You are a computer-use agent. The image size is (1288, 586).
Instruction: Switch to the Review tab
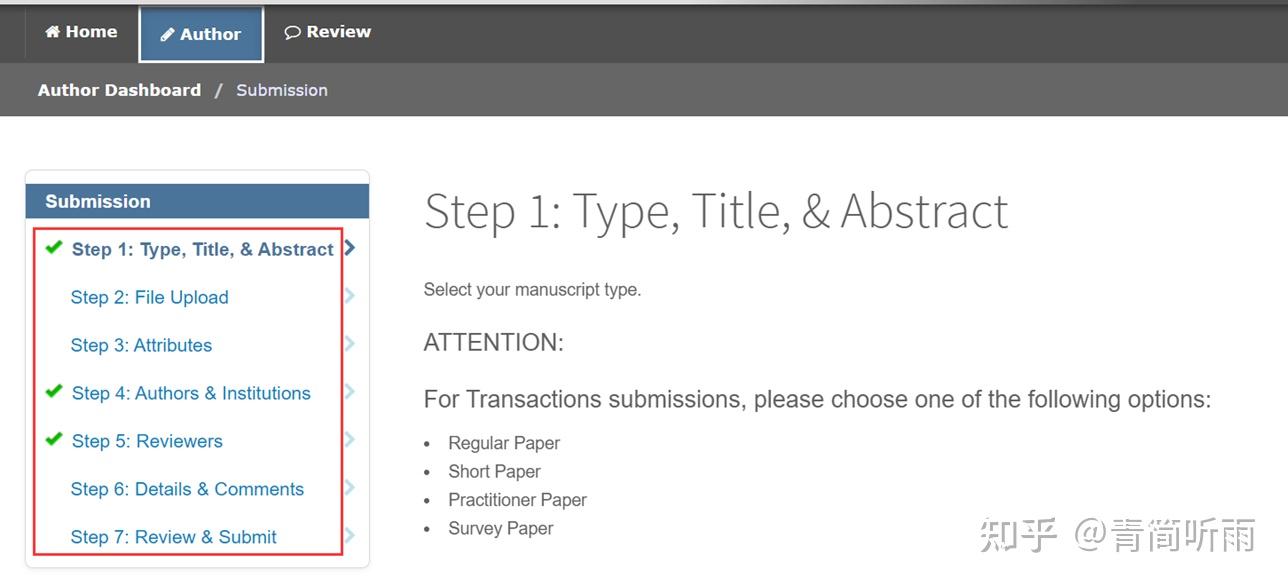(327, 32)
